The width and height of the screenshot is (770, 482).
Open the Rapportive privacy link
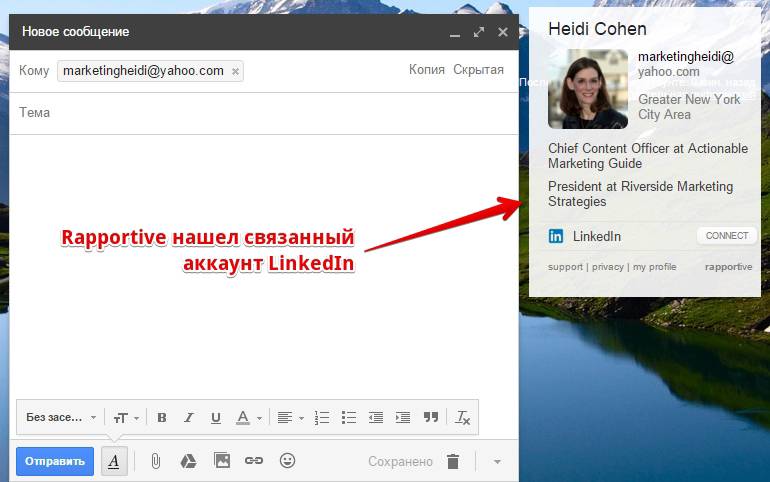(x=607, y=267)
